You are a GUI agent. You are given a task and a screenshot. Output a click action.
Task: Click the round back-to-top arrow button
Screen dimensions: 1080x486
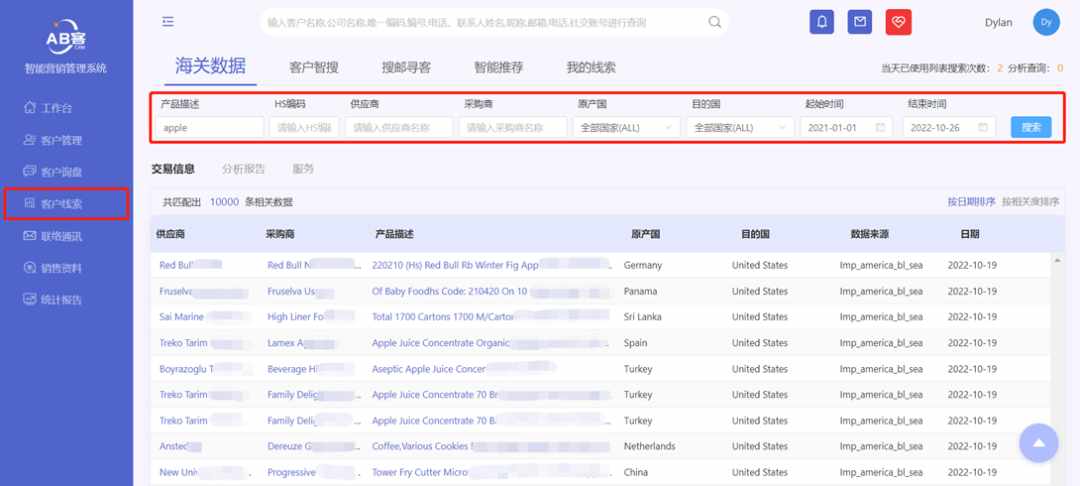click(x=1039, y=443)
